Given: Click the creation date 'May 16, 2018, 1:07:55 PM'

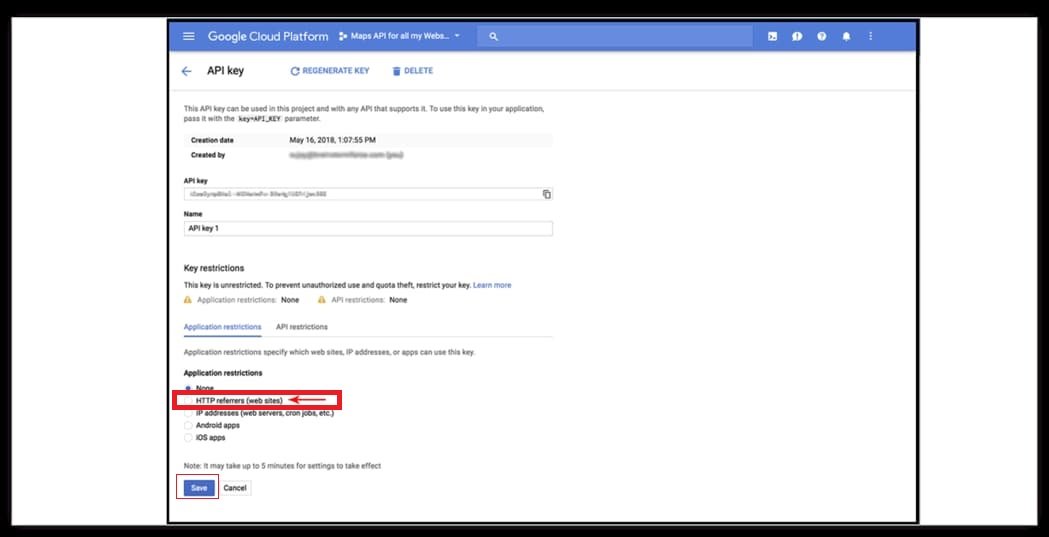Looking at the screenshot, I should click(x=332, y=140).
